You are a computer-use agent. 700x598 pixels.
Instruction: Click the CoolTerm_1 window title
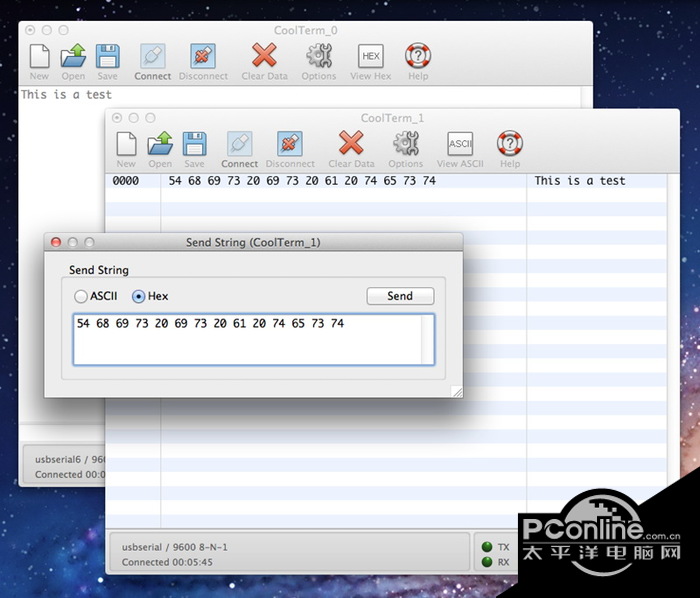392,118
